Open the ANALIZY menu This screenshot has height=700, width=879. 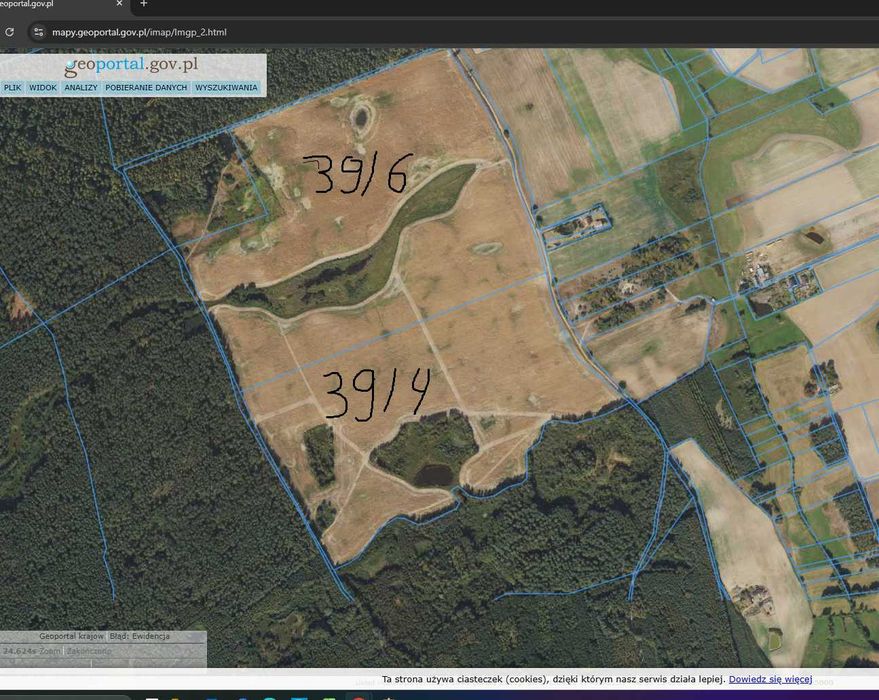click(x=81, y=87)
